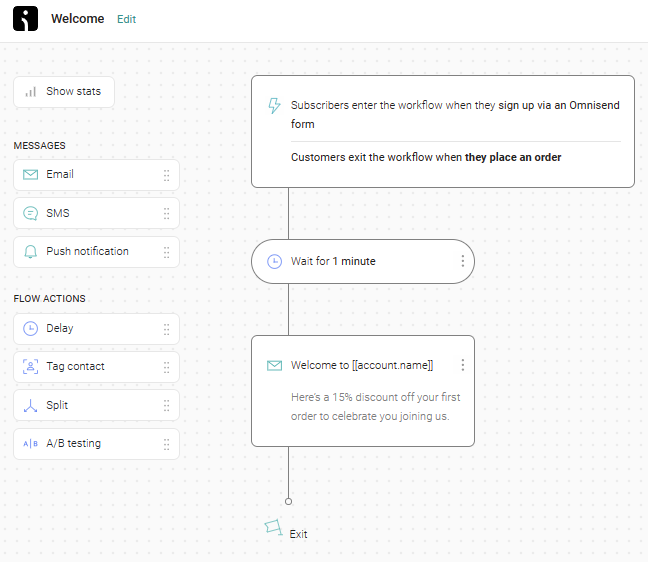
Task: Click the Show stats button
Action: pos(64,92)
